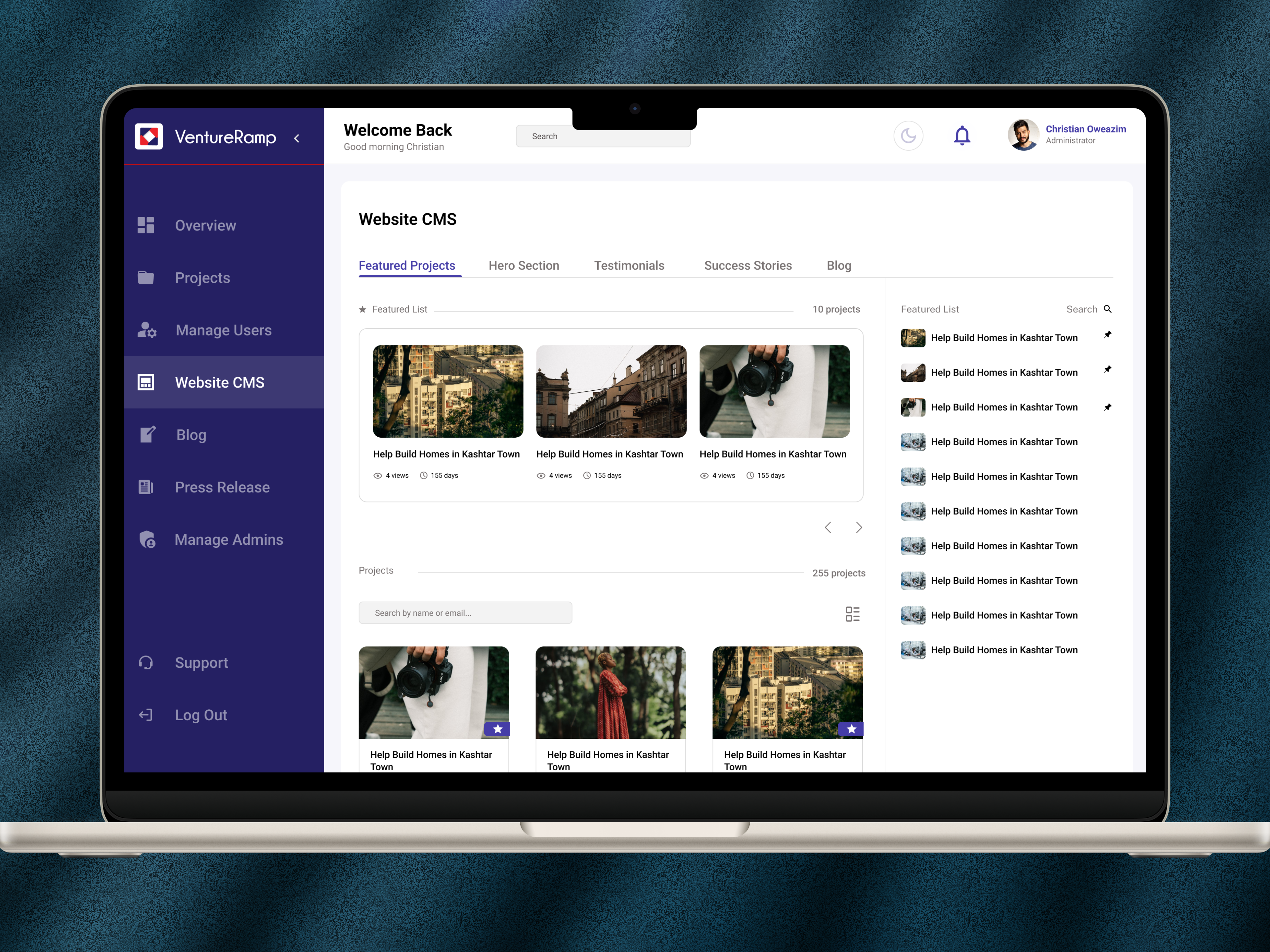Click the Press Release newspaper icon
The height and width of the screenshot is (952, 1270).
146,487
